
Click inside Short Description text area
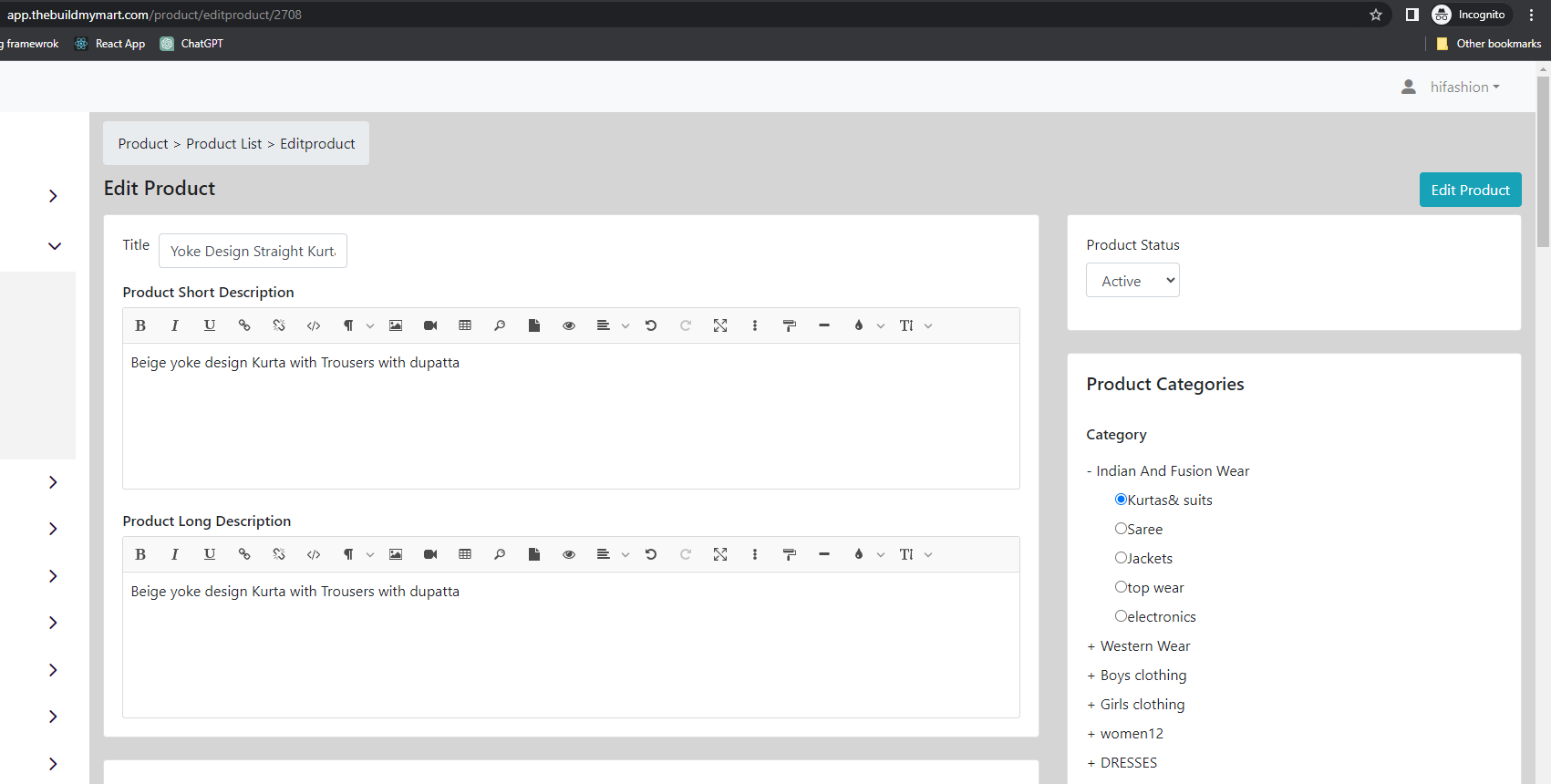click(x=571, y=416)
